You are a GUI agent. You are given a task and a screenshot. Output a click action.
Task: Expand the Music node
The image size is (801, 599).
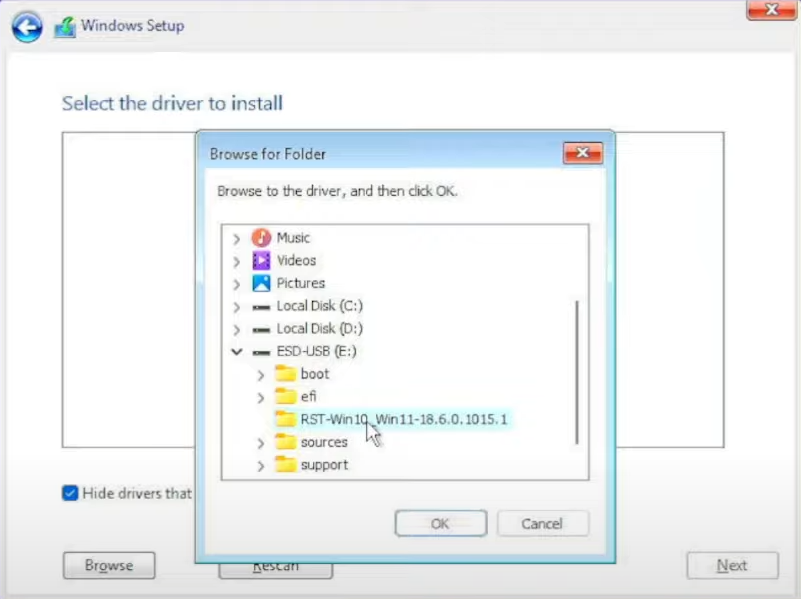236,238
